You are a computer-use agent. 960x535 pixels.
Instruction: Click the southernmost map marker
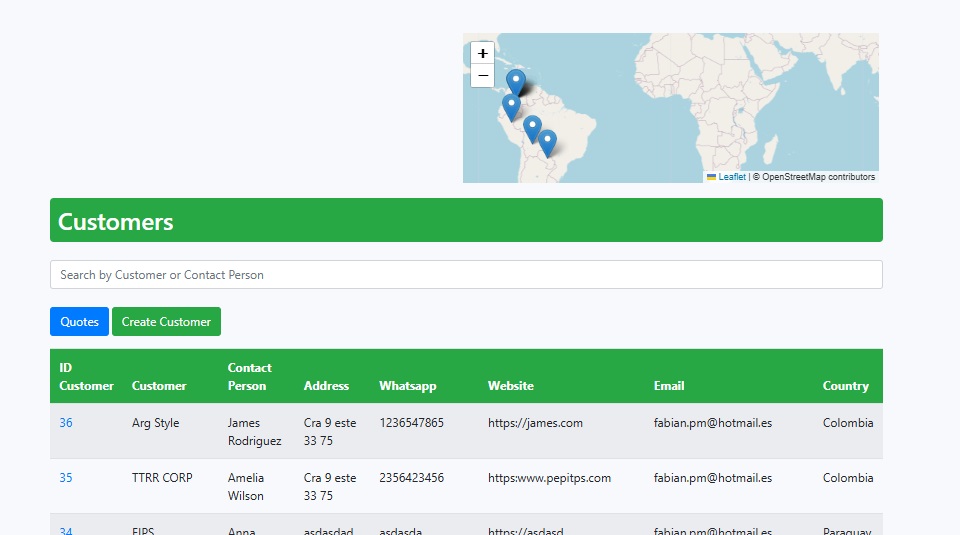547,143
